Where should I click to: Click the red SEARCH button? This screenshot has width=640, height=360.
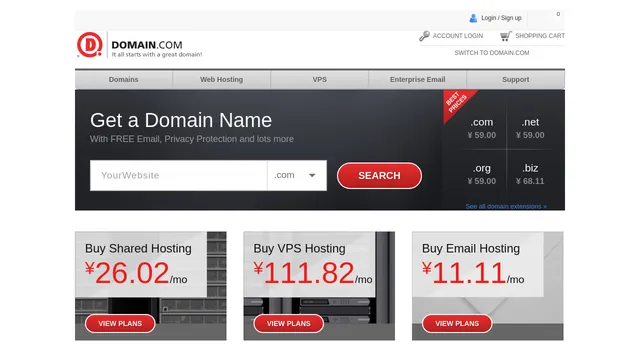[379, 176]
